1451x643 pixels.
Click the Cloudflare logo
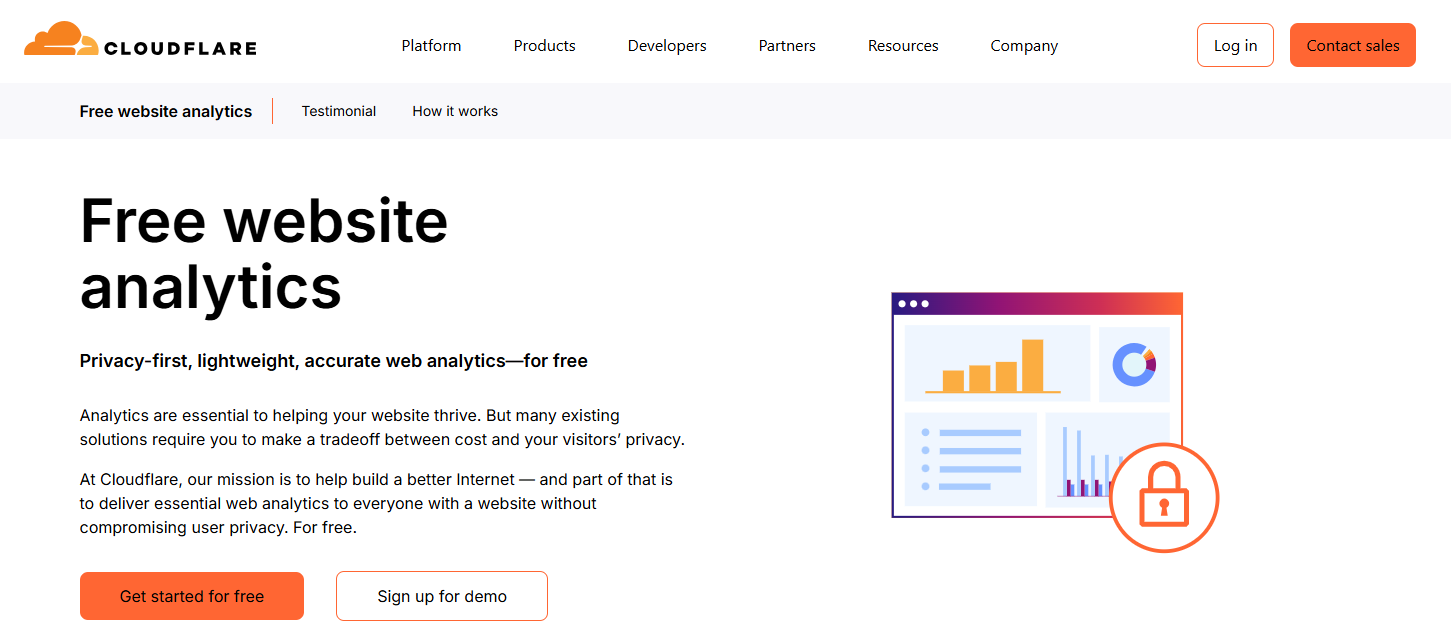pyautogui.click(x=140, y=40)
